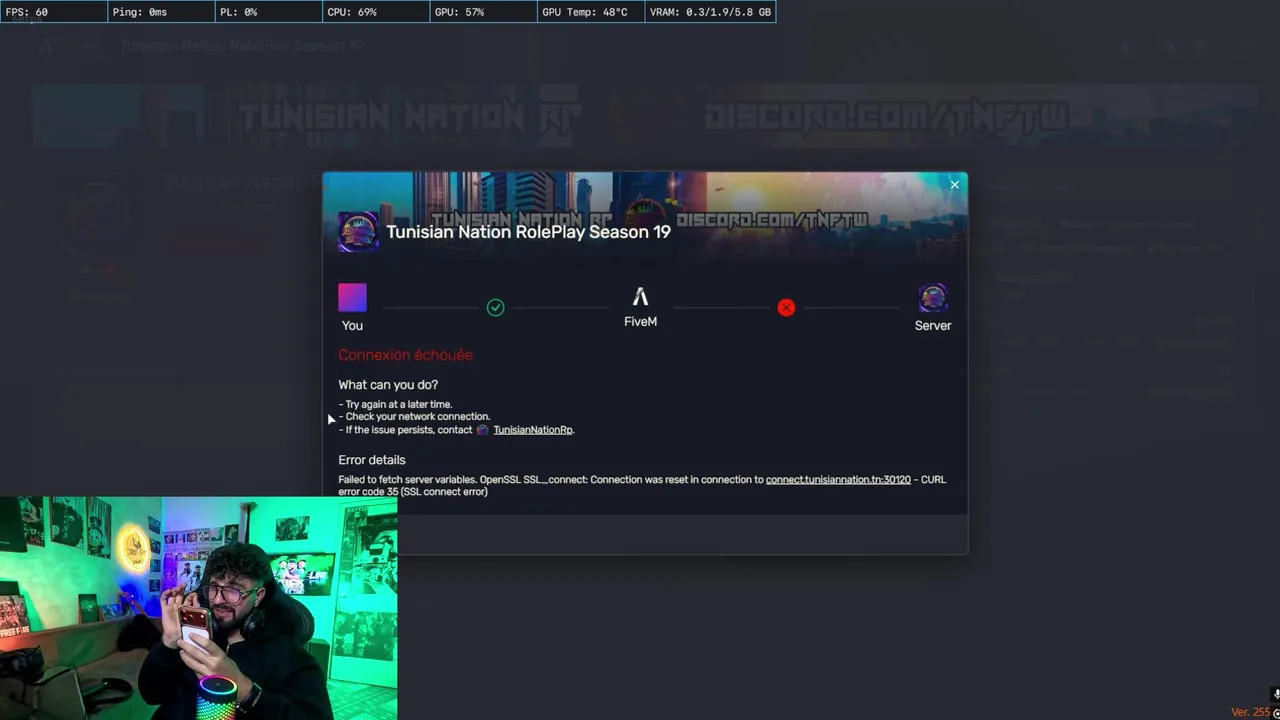This screenshot has height=720, width=1280.
Task: Close the connection failed dialog
Action: [954, 185]
